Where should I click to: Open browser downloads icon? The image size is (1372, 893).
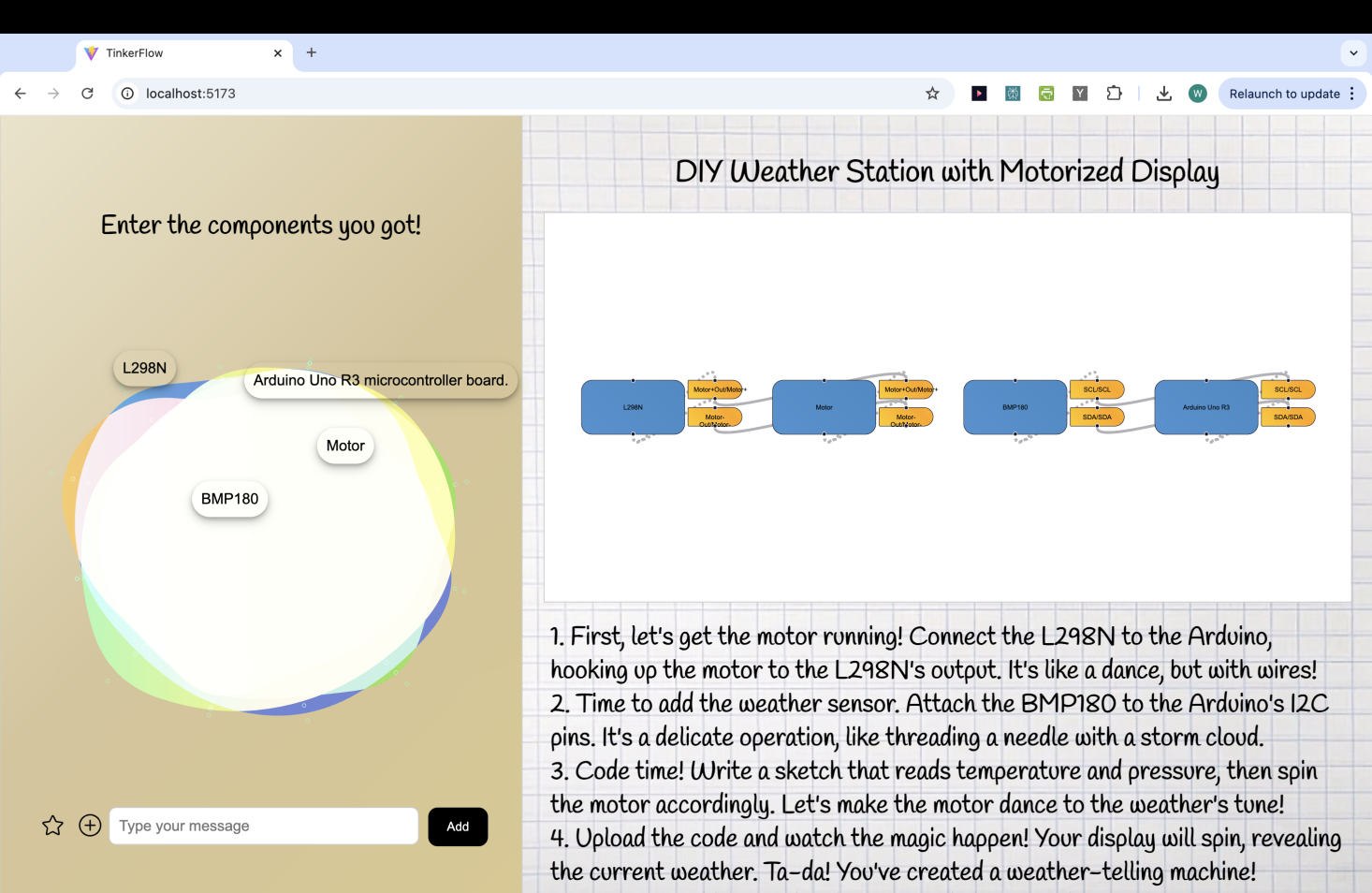point(1164,94)
